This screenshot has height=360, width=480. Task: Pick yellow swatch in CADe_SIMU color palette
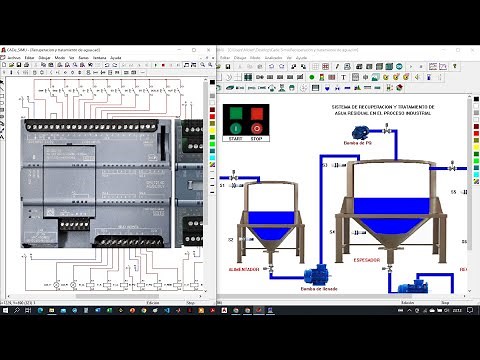[x=212, y=130]
